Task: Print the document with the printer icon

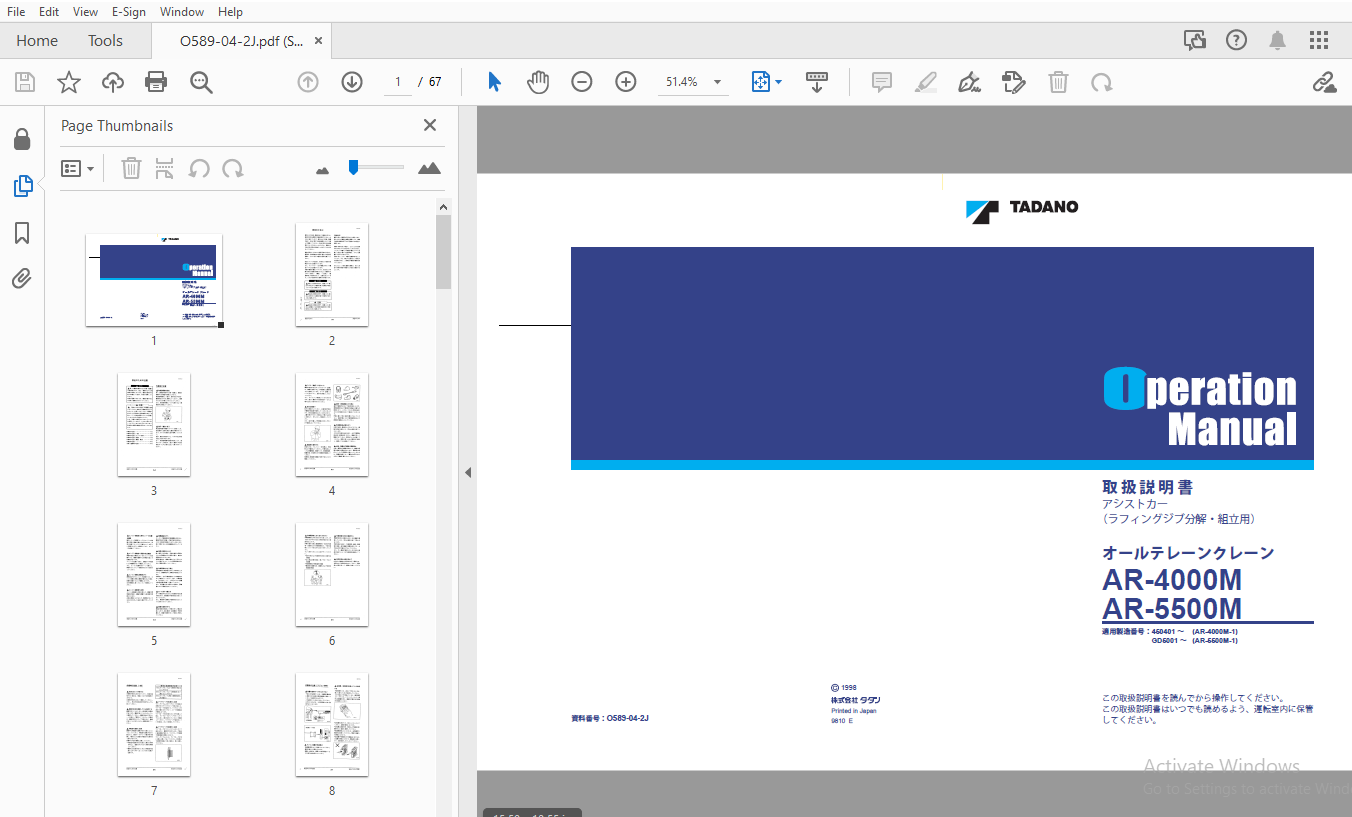Action: (x=156, y=82)
